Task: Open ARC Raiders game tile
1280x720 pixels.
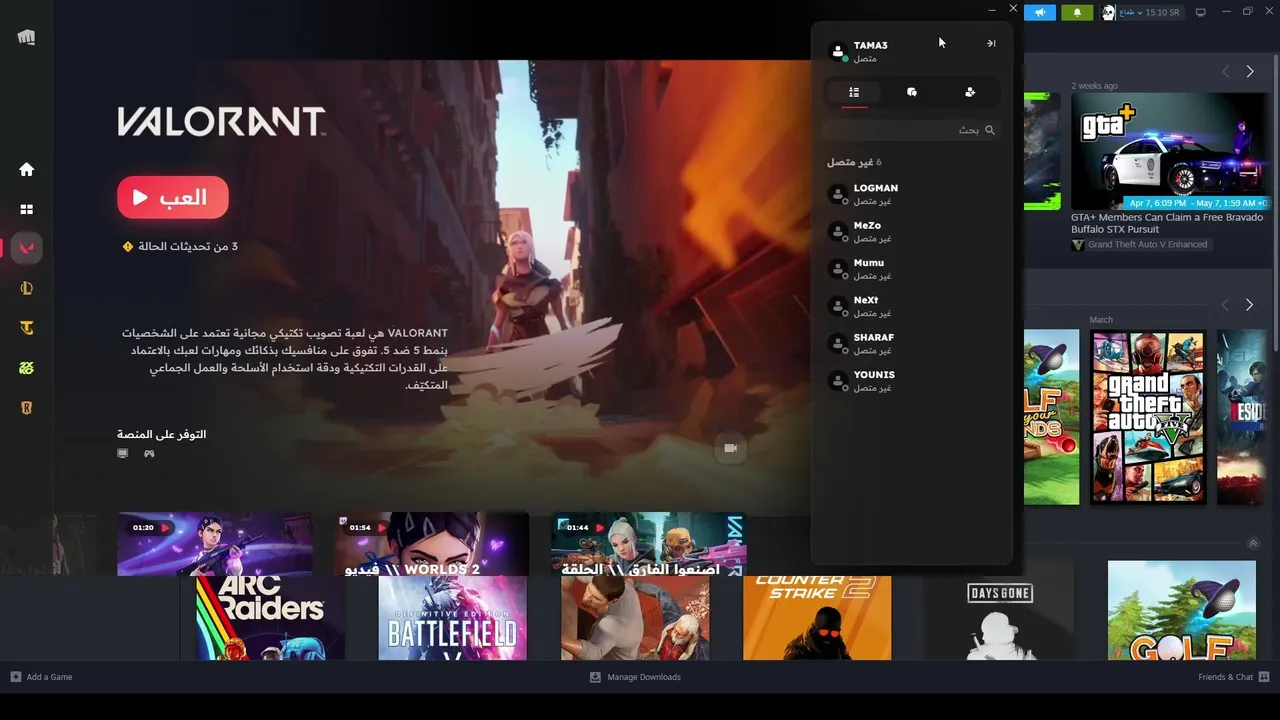Action: [272, 618]
